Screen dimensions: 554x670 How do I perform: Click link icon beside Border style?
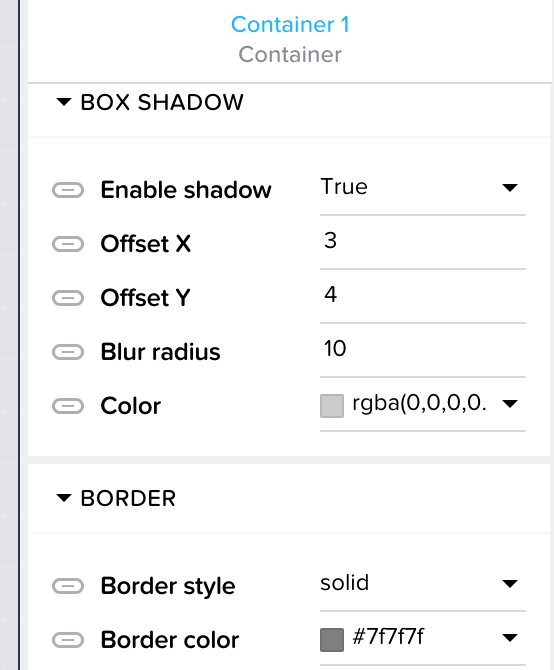[68, 586]
